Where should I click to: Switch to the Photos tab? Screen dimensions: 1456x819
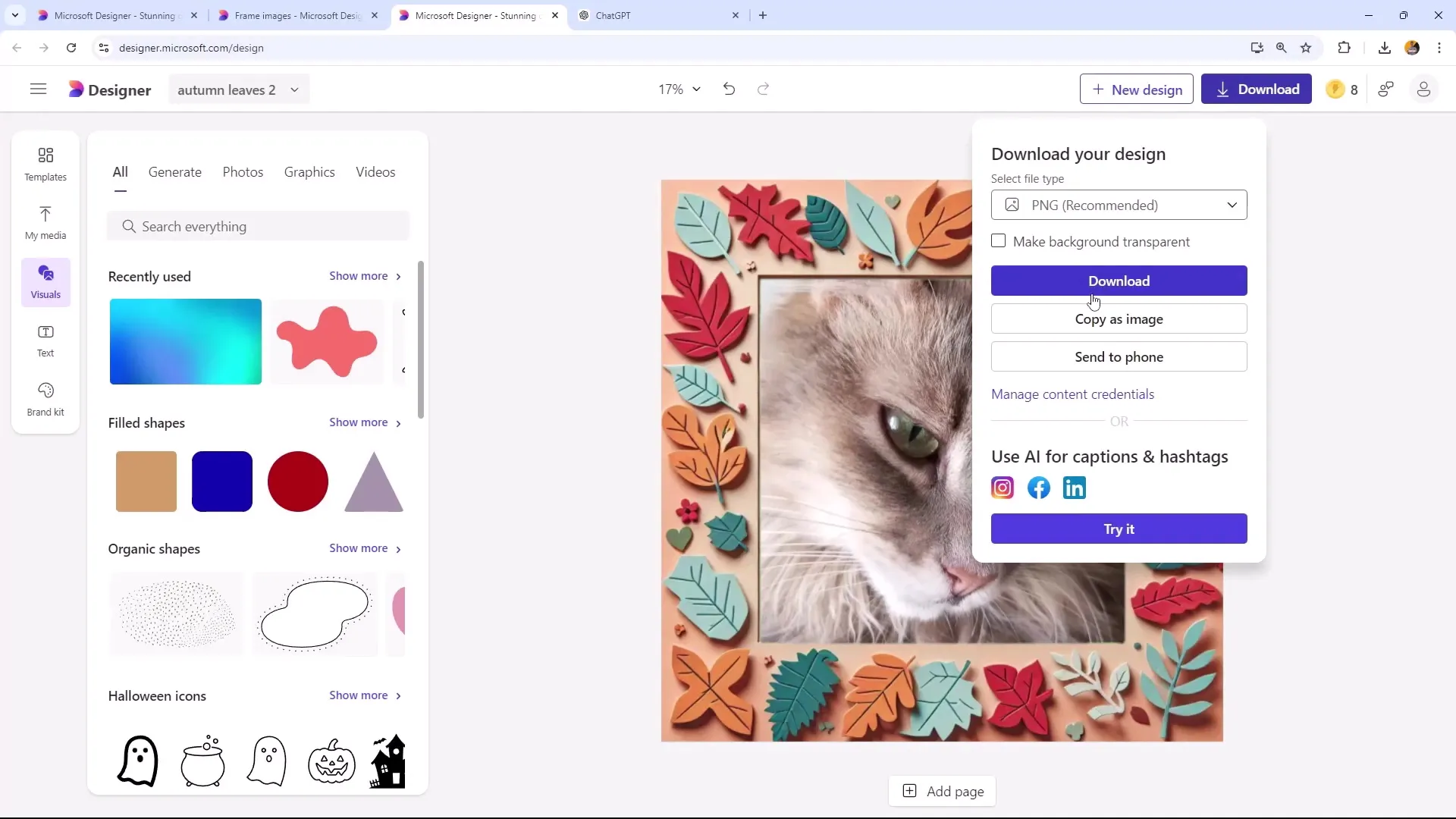(x=243, y=171)
